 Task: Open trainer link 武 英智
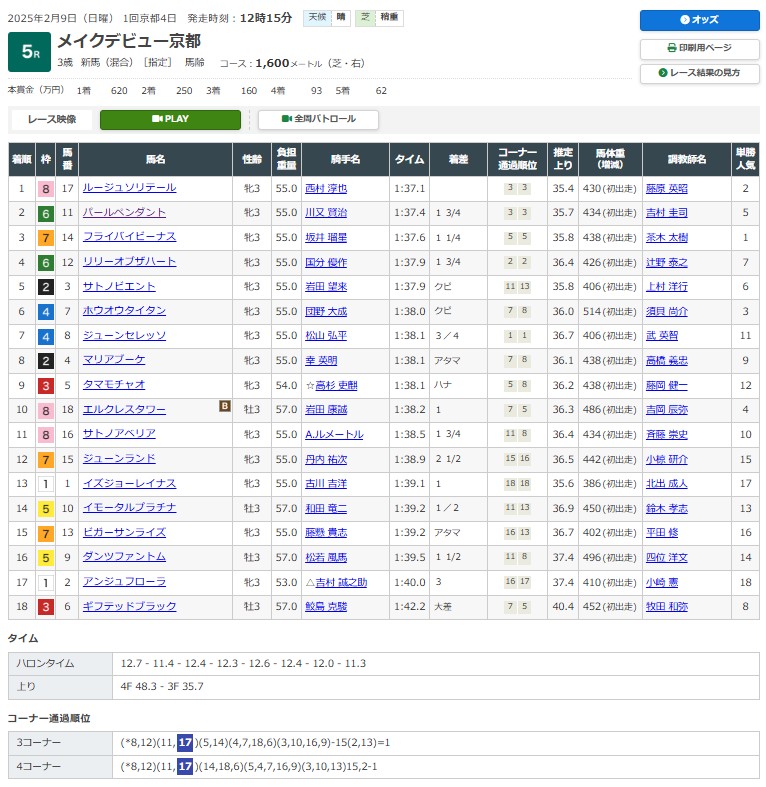coord(662,335)
